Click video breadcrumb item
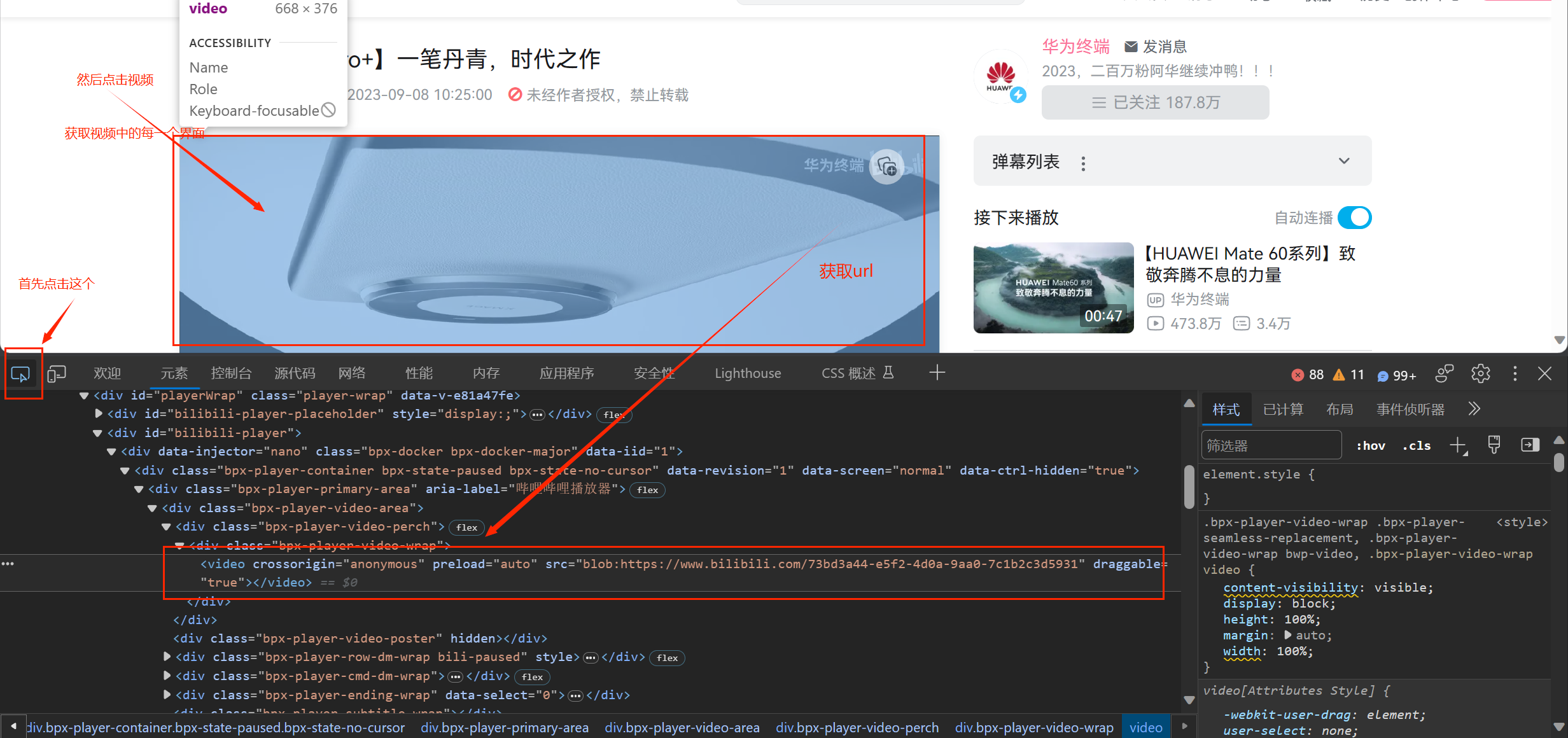Screen dimensions: 1568x738 (x=1145, y=727)
